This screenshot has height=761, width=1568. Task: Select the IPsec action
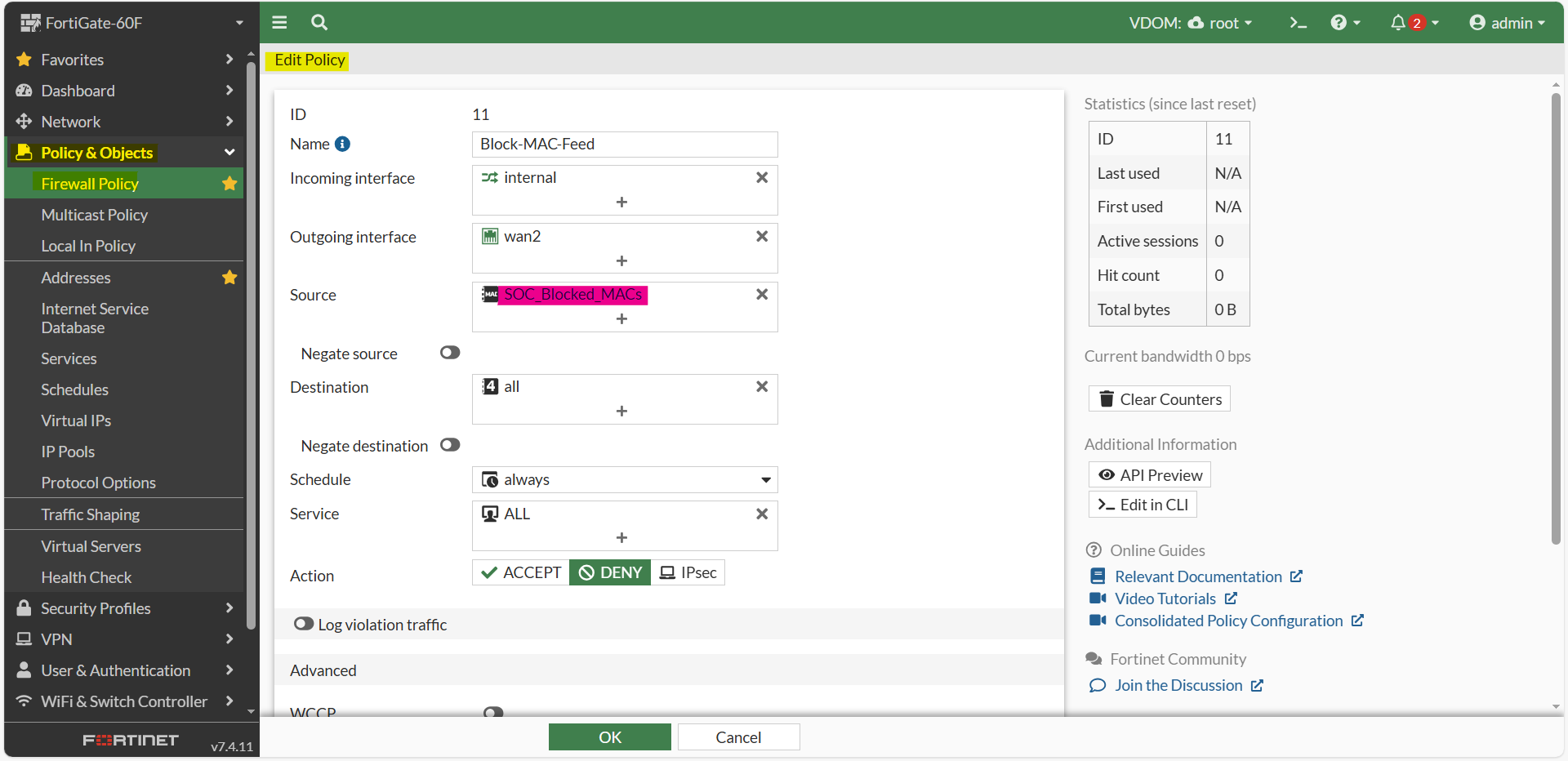click(x=688, y=572)
